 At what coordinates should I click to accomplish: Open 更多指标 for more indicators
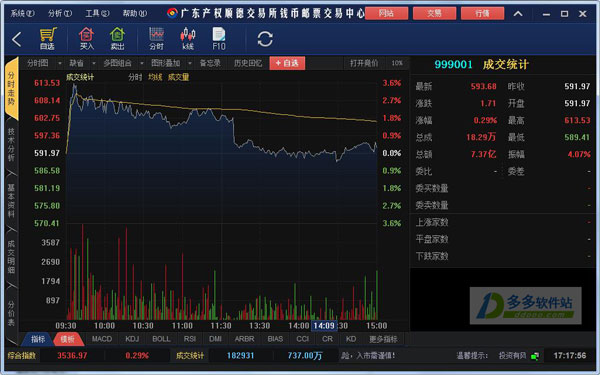(x=383, y=339)
